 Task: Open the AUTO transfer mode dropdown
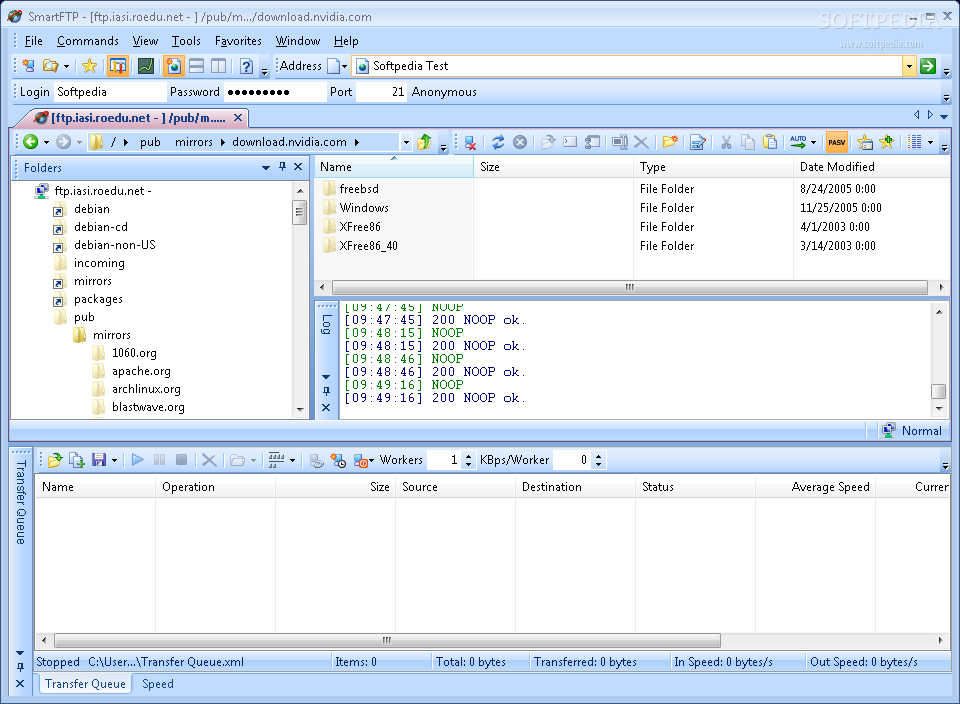814,142
